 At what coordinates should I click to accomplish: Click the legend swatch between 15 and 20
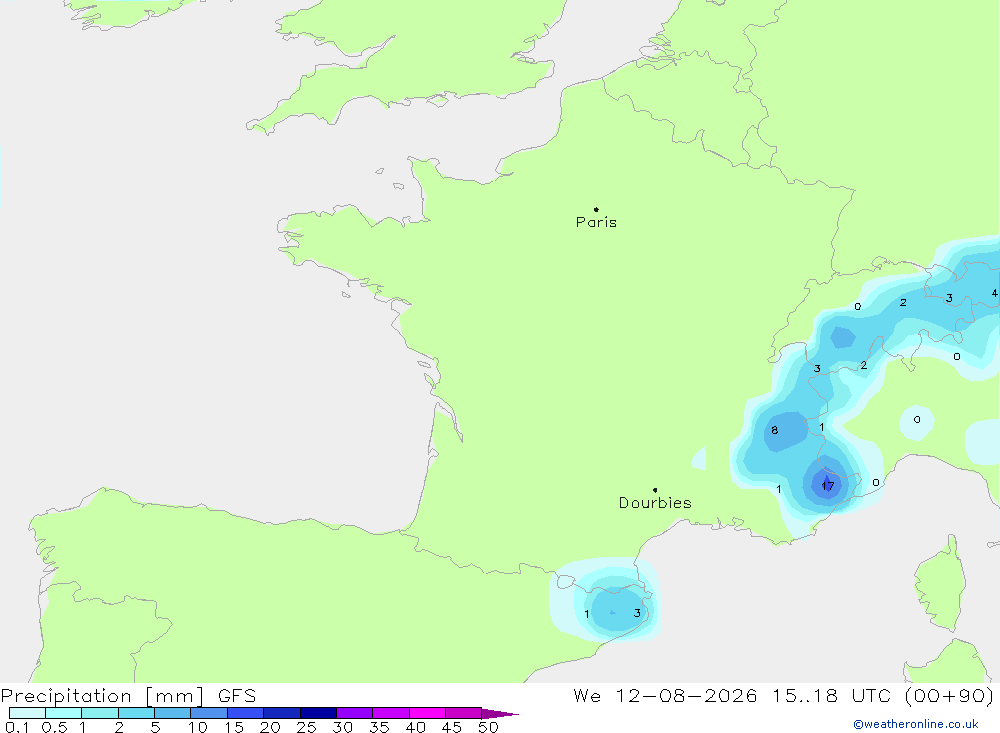tap(246, 713)
